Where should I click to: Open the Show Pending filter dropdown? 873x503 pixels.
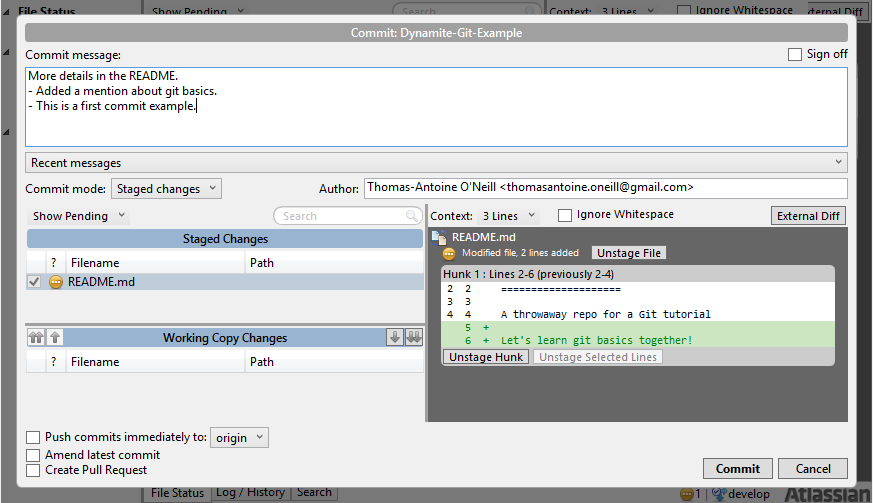point(78,216)
